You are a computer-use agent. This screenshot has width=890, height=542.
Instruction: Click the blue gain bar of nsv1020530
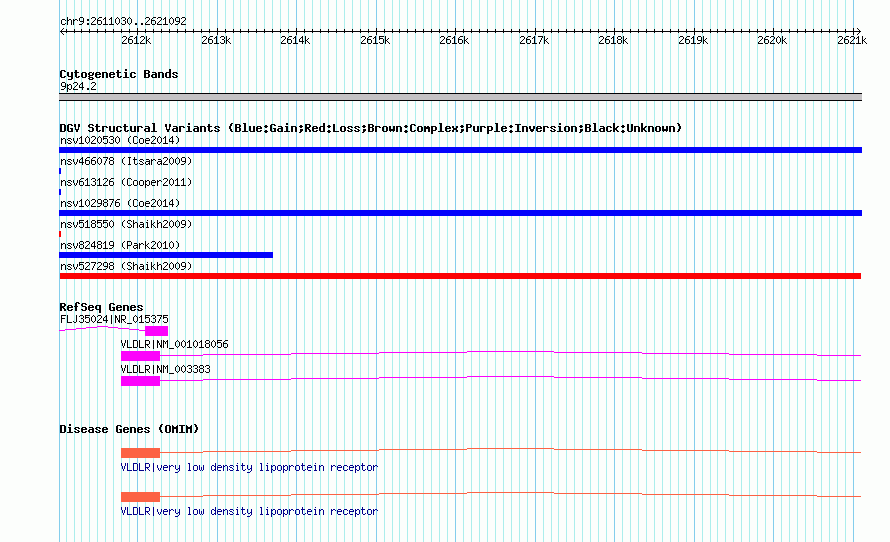(460, 150)
